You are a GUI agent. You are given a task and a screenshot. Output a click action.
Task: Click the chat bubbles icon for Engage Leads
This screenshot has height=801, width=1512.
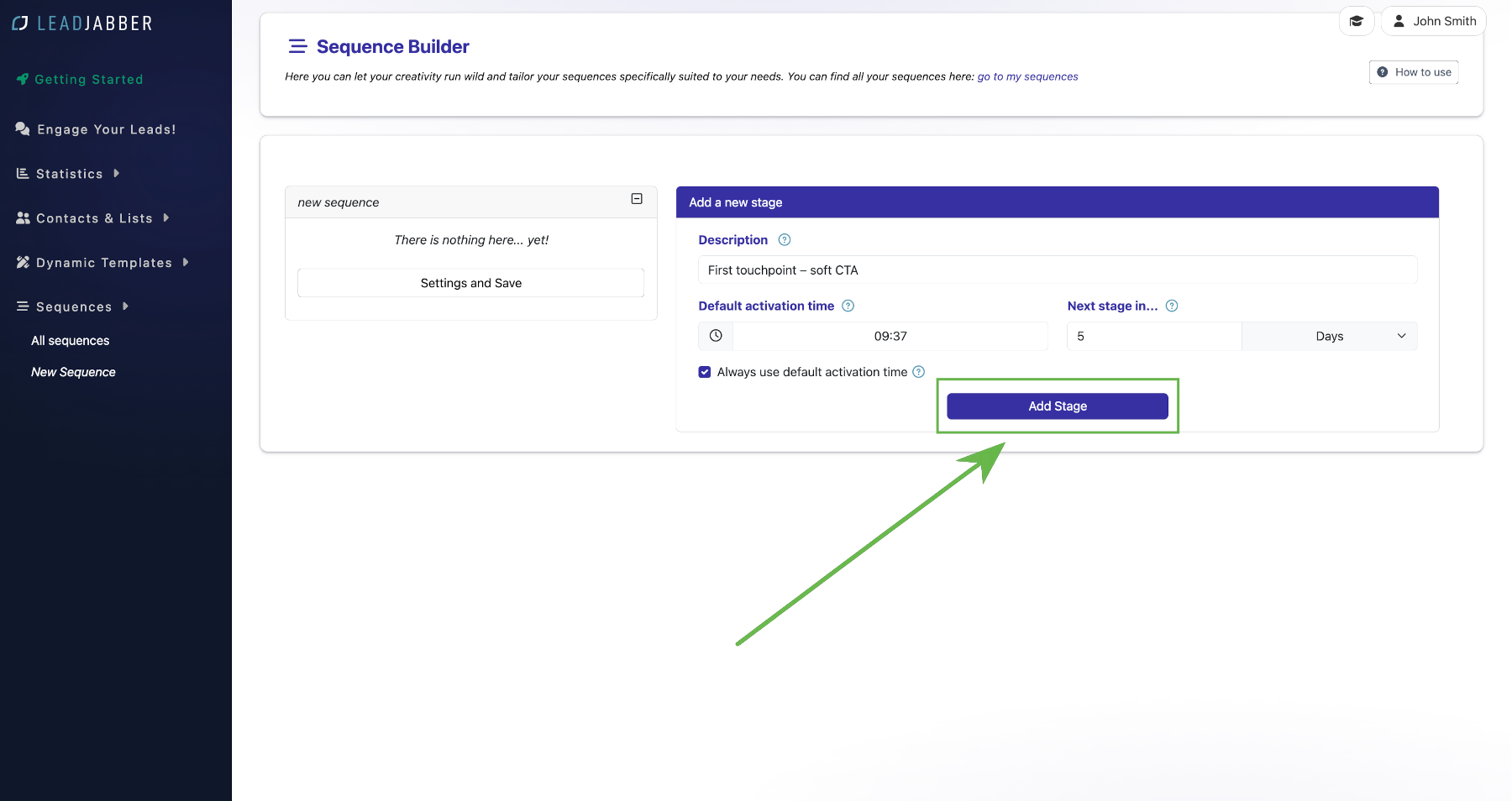tap(23, 128)
